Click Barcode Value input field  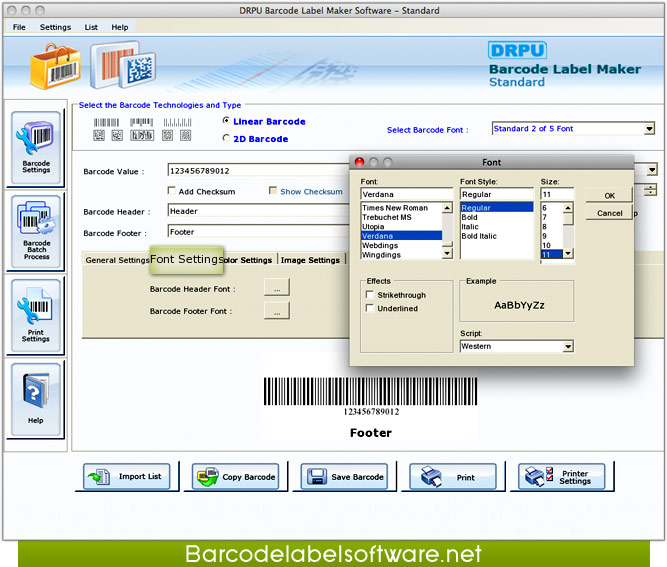click(x=259, y=171)
